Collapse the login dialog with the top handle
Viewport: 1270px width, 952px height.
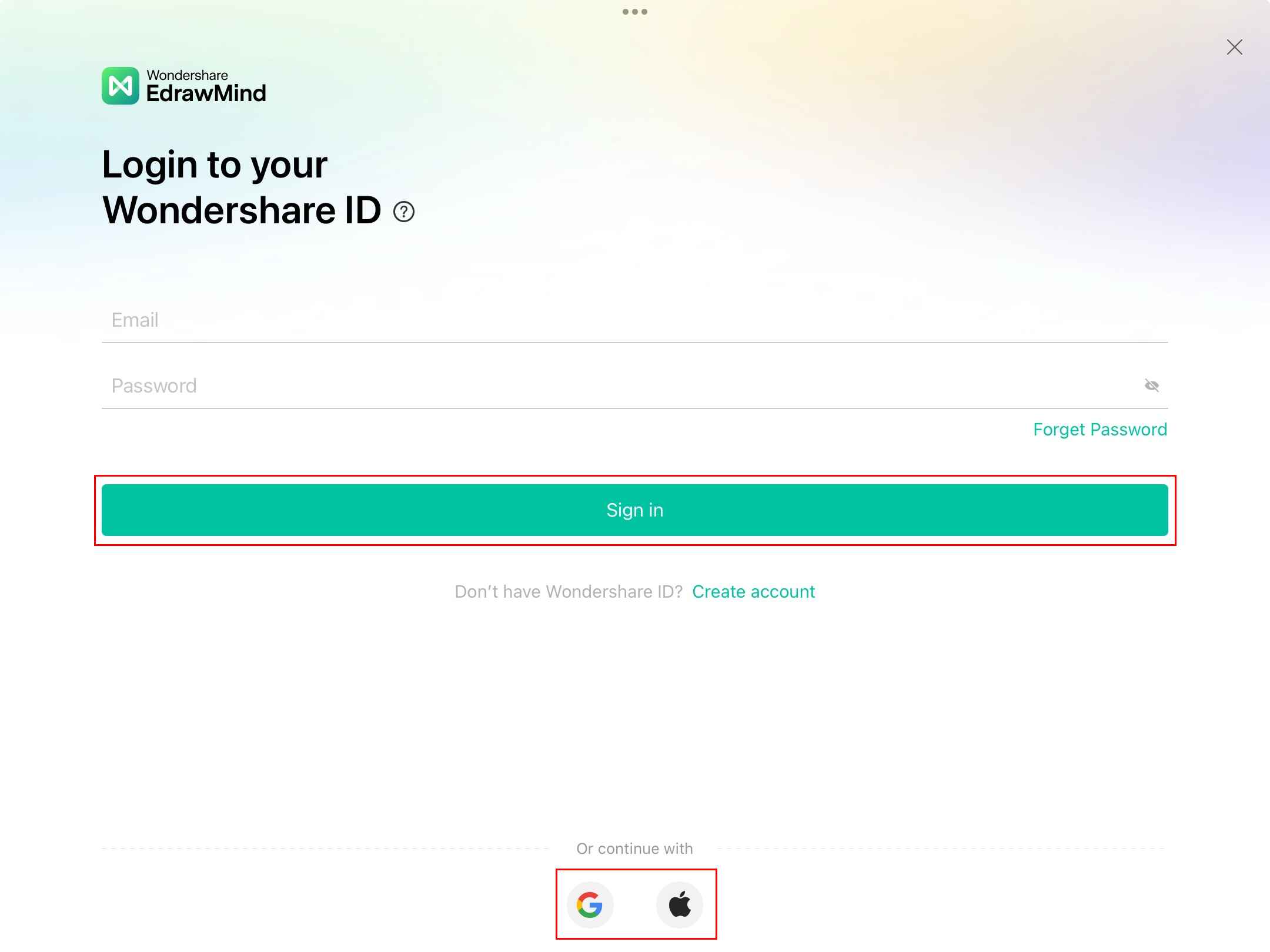tap(635, 11)
